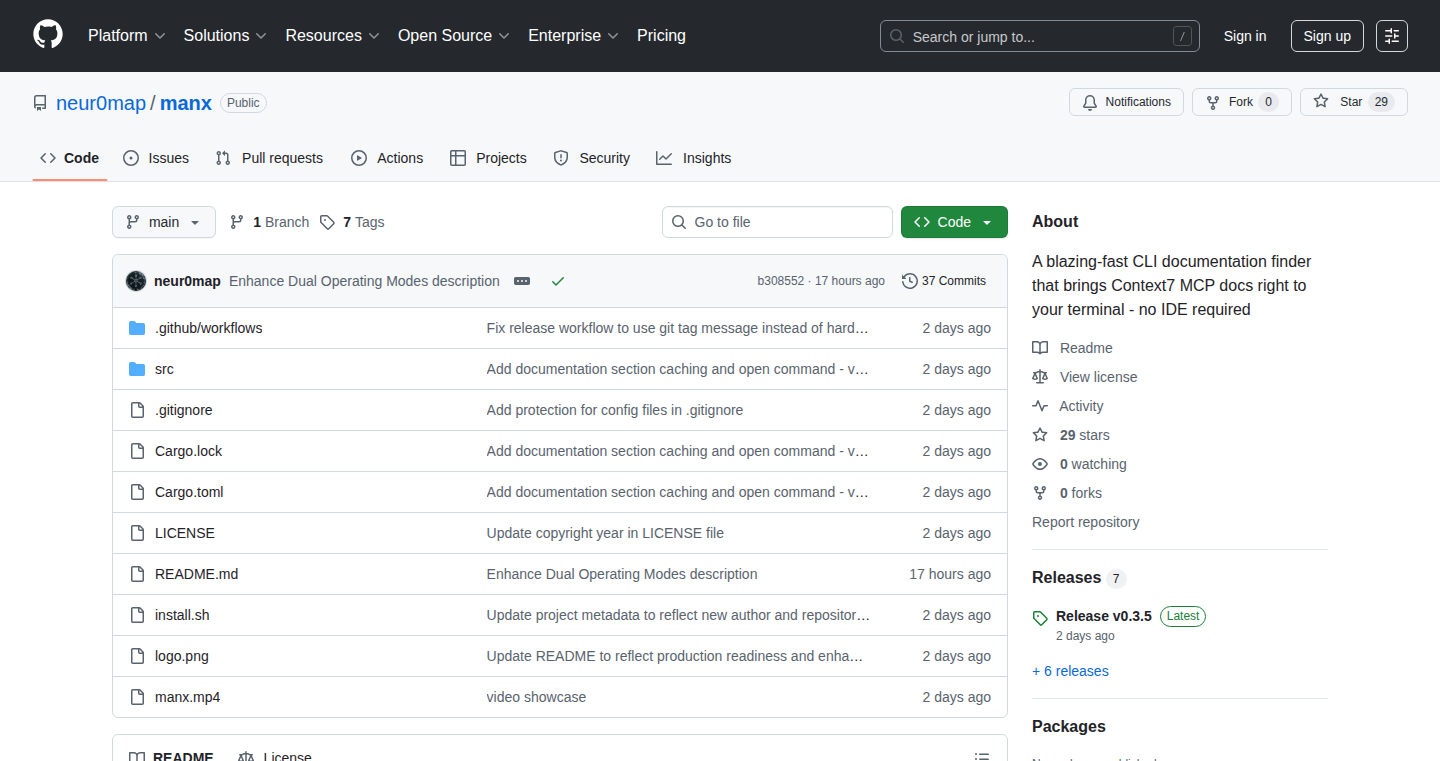This screenshot has width=1440, height=761.
Task: Open 'Update copyright year in LICENSE file' commit
Action: coord(605,533)
